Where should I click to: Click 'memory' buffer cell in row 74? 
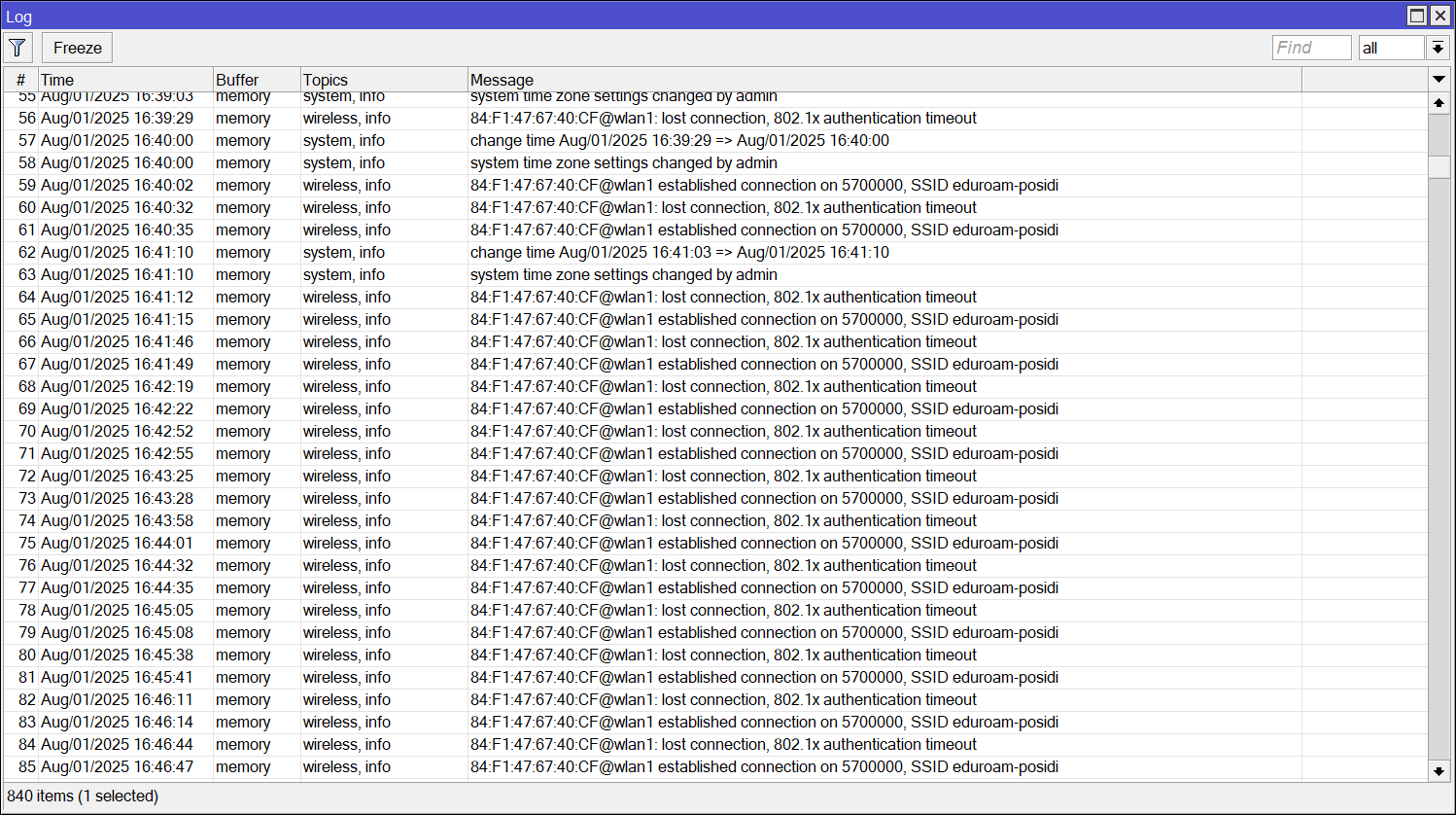pos(243,520)
